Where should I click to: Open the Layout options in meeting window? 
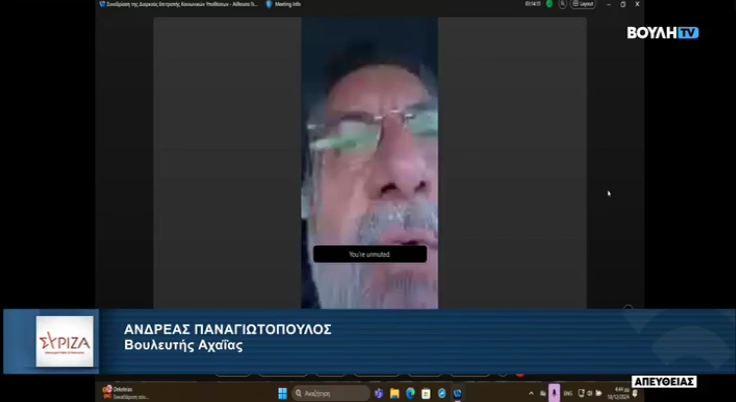(x=584, y=4)
